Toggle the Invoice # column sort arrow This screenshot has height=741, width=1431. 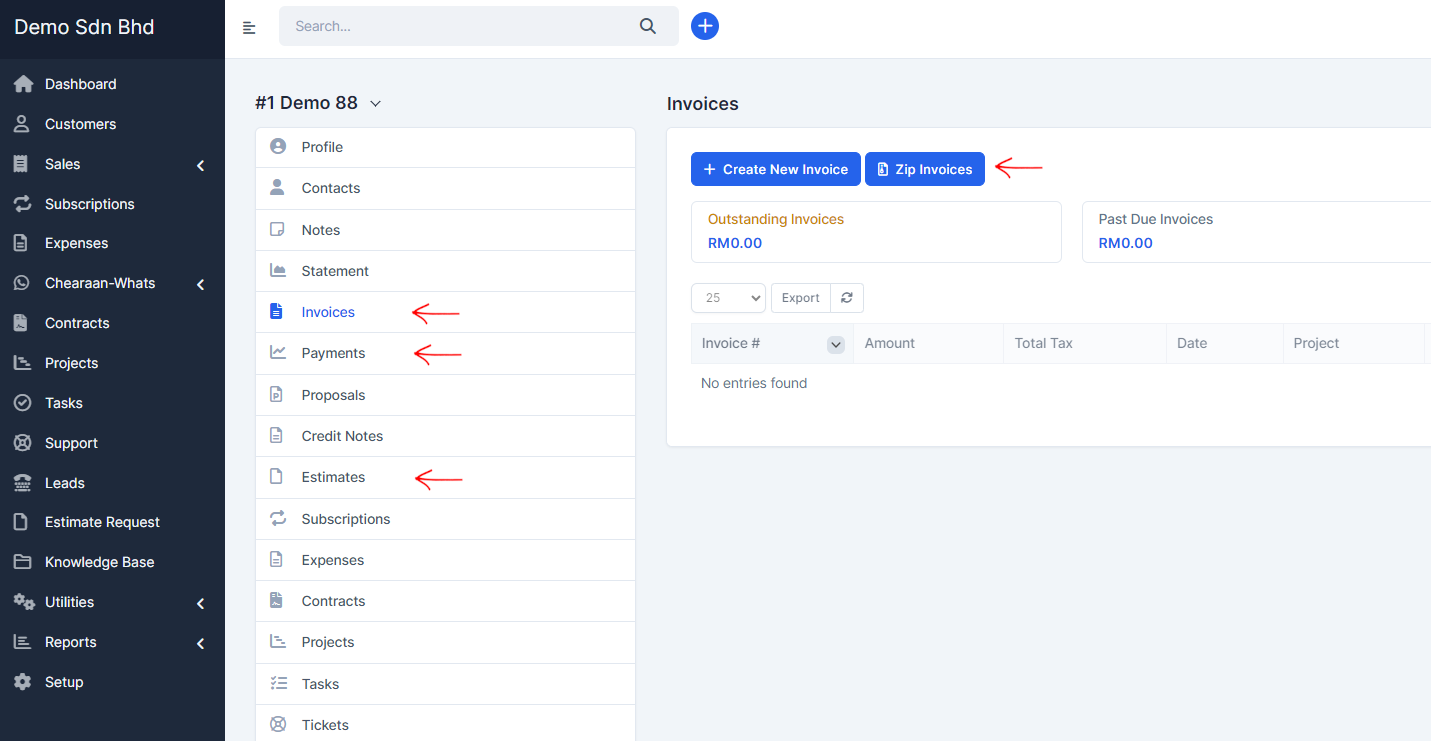tap(836, 344)
